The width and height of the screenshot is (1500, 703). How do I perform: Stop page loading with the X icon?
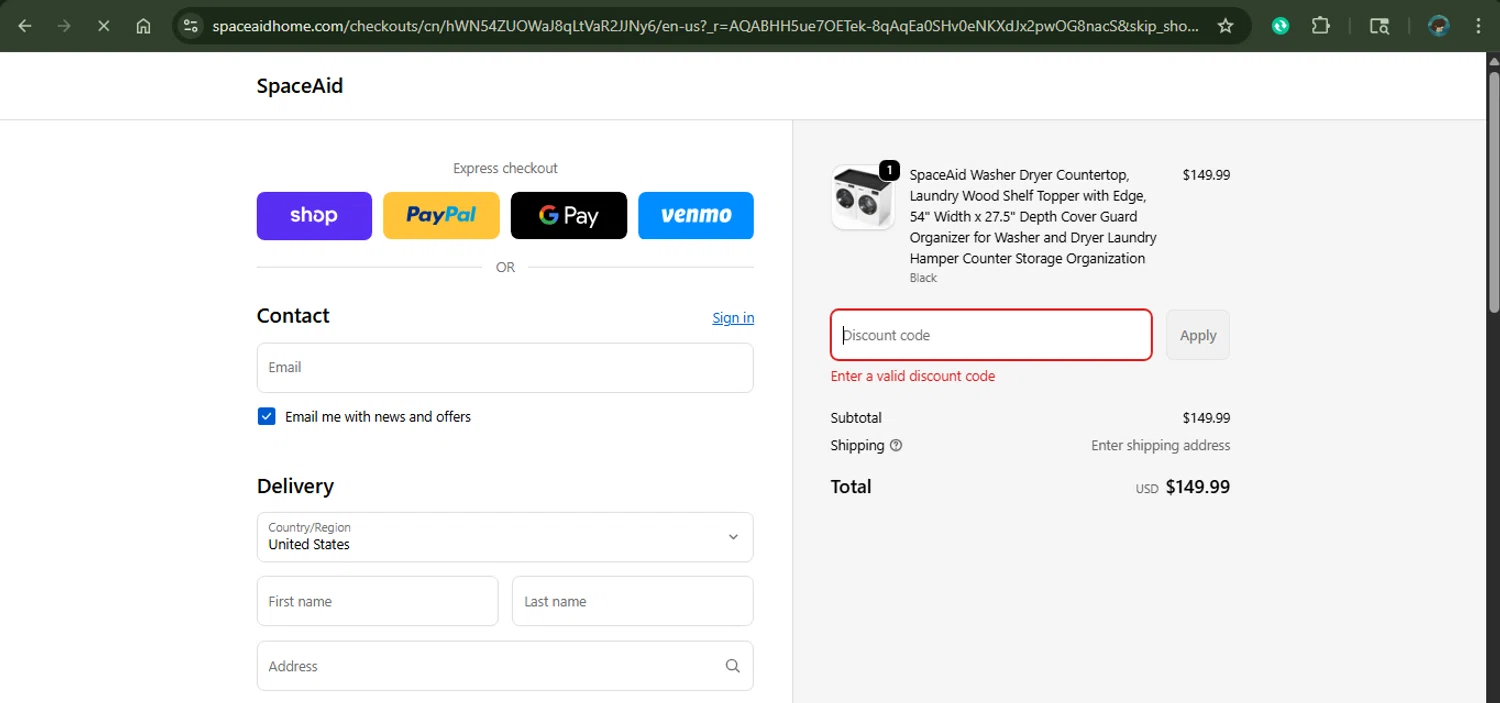coord(103,26)
